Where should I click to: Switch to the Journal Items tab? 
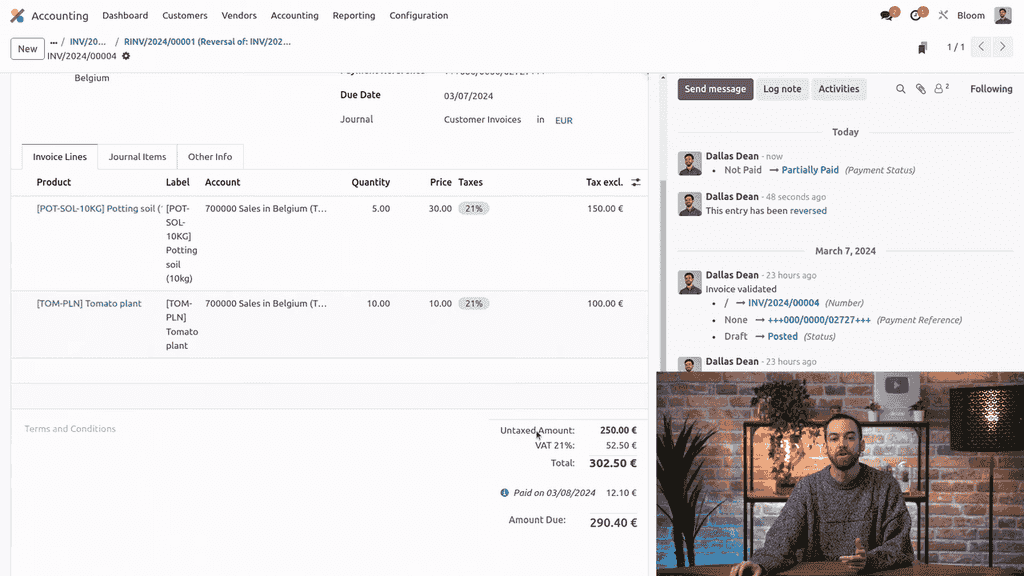point(136,156)
